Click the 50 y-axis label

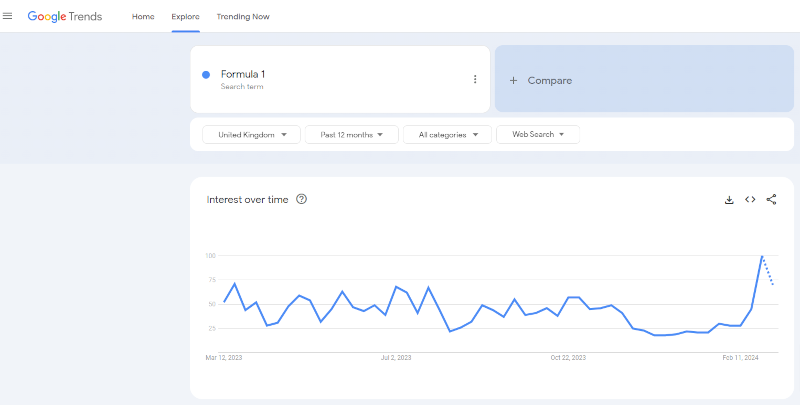[212, 304]
